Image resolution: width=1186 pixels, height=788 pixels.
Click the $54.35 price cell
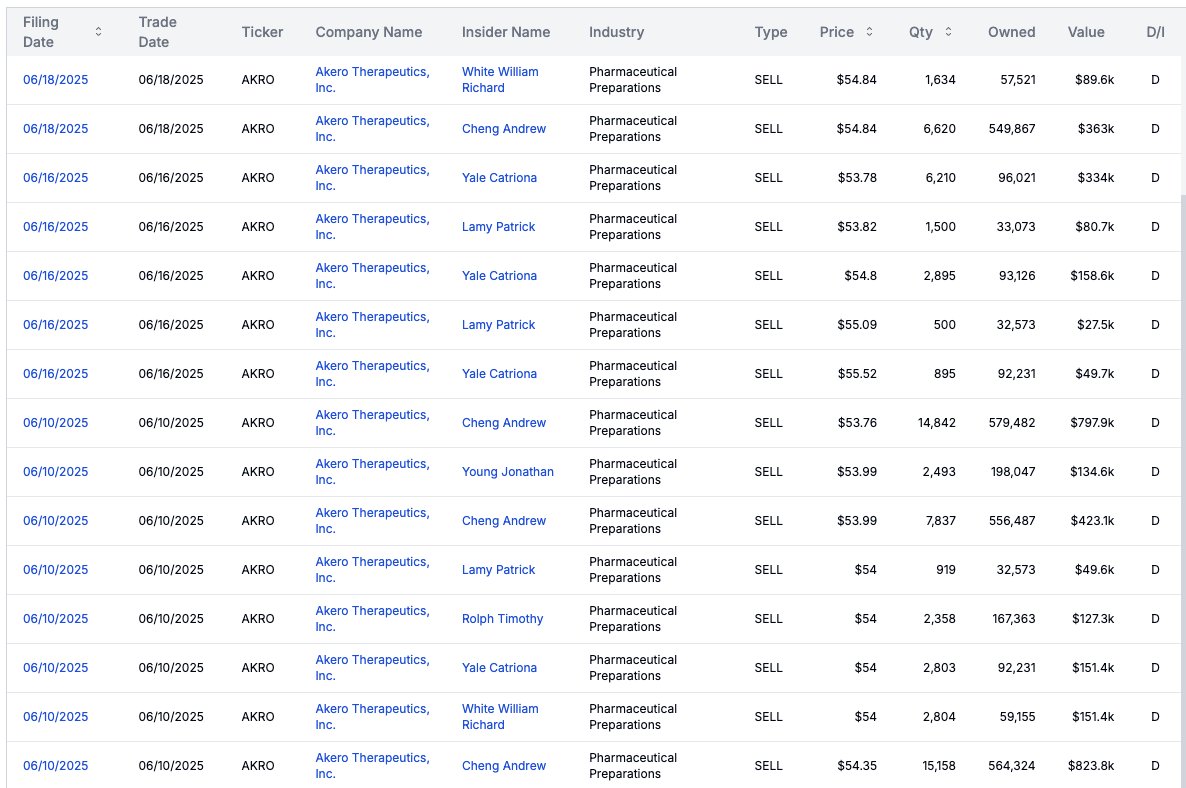pyautogui.click(x=857, y=766)
